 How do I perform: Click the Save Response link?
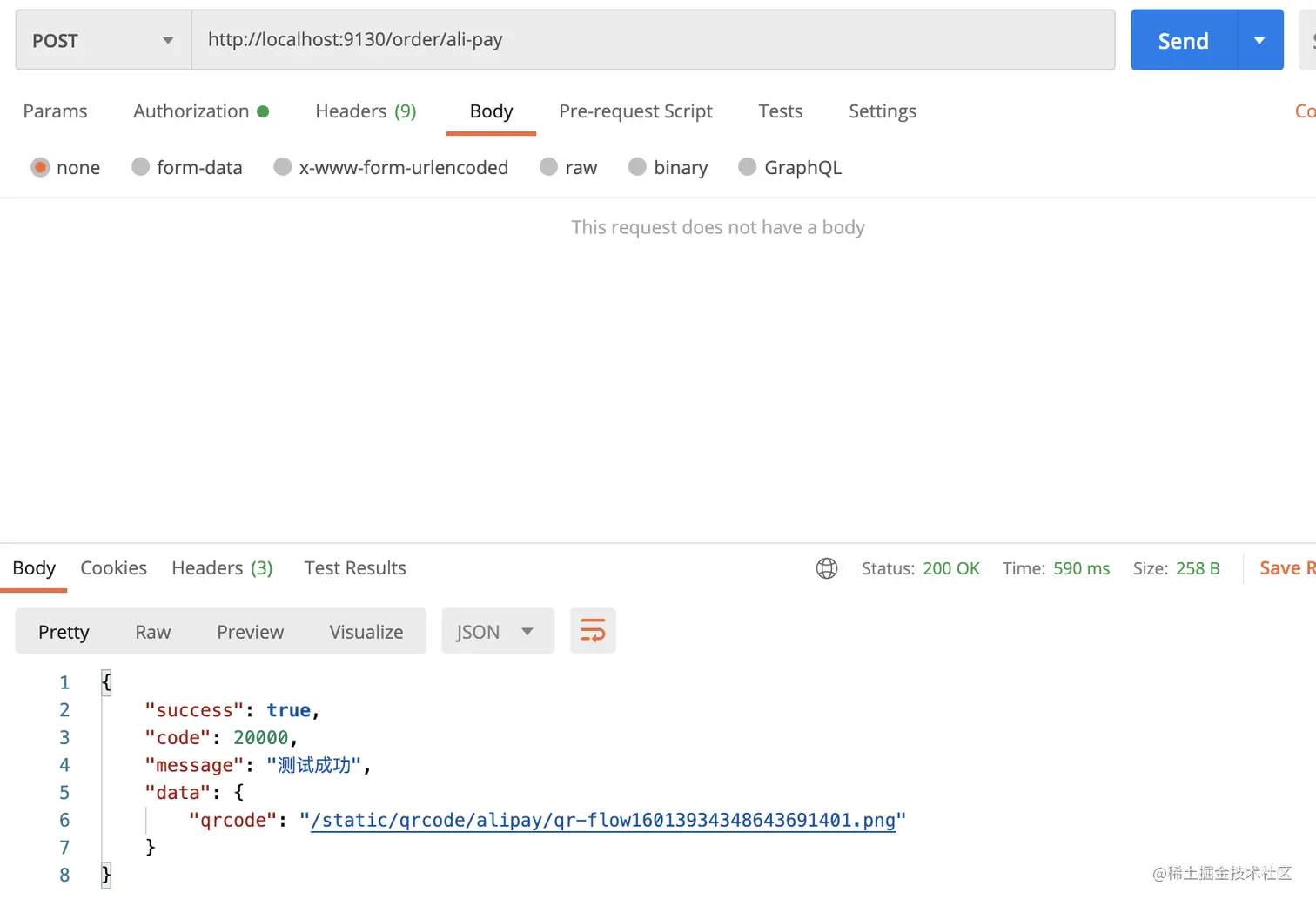(x=1287, y=568)
